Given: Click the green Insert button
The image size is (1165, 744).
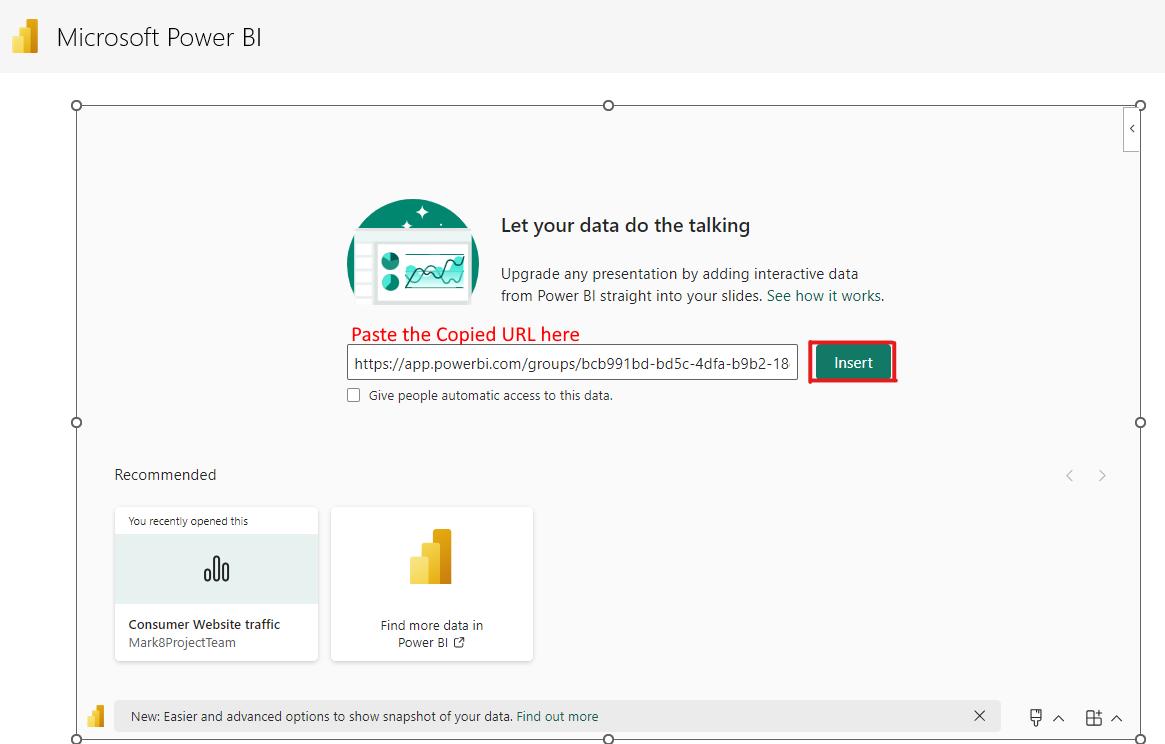Looking at the screenshot, I should [x=853, y=363].
